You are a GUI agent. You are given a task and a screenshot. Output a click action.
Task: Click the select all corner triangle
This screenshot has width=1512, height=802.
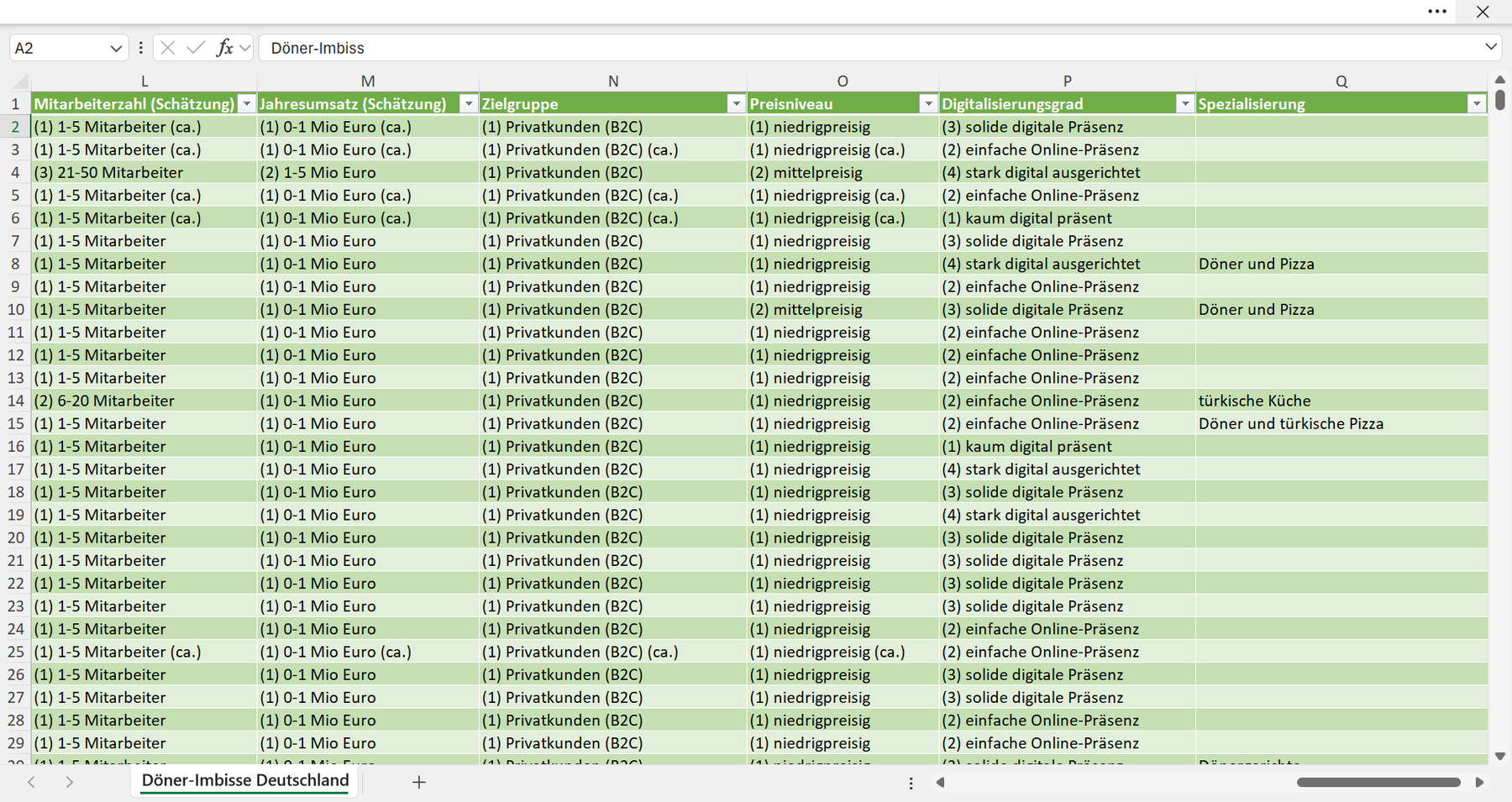[20, 82]
